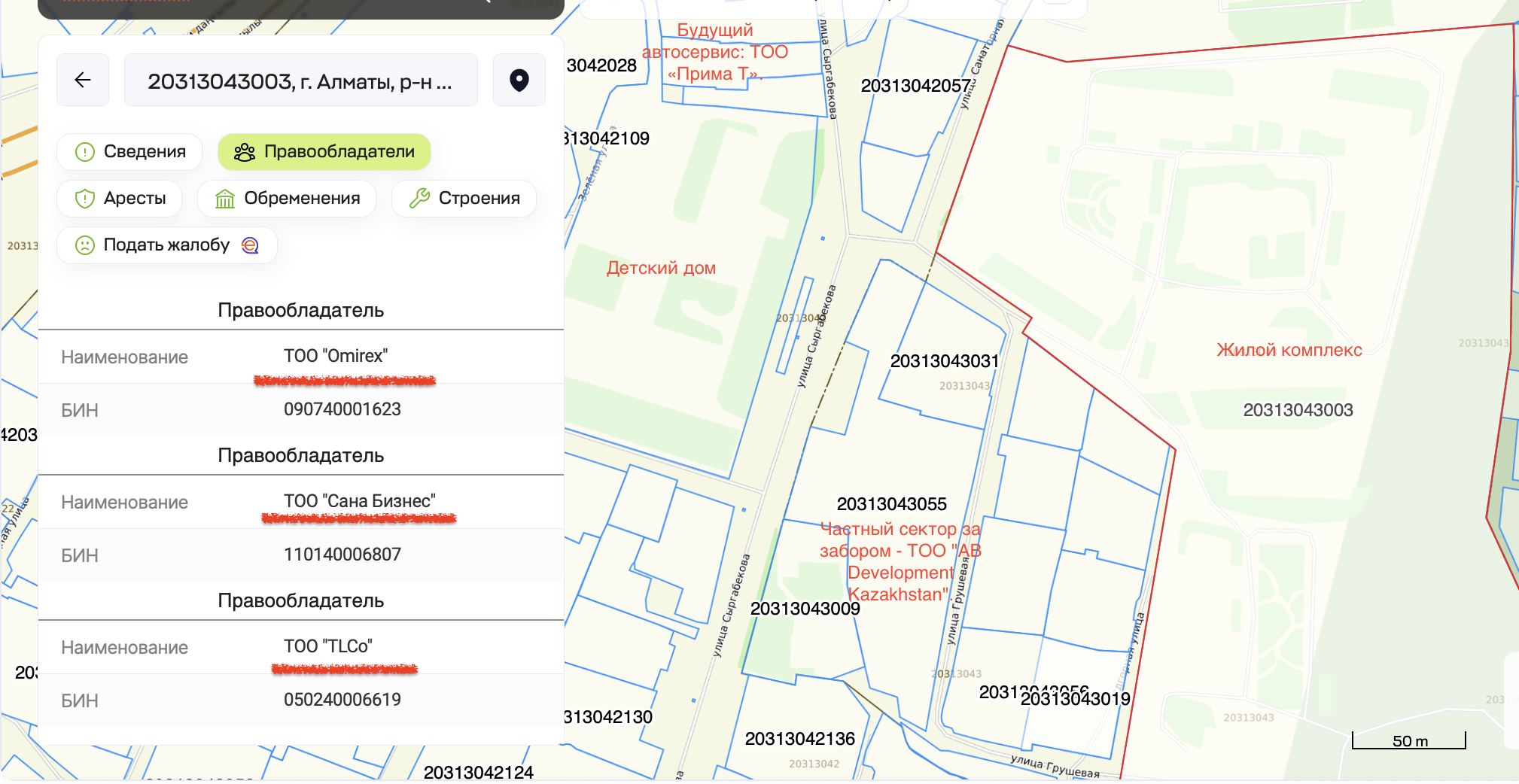The image size is (1519, 784).
Task: Open the Аресты section
Action: pyautogui.click(x=120, y=199)
